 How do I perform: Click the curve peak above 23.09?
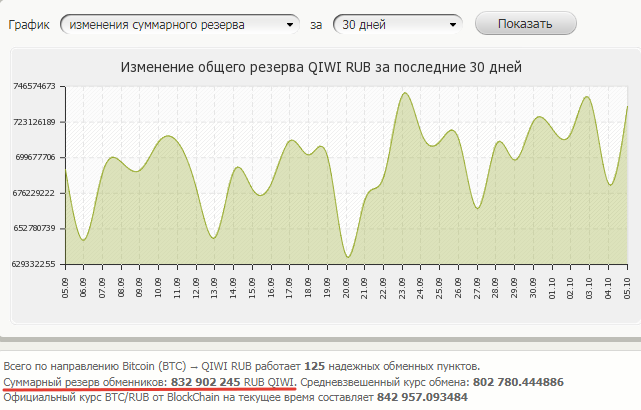[405, 93]
